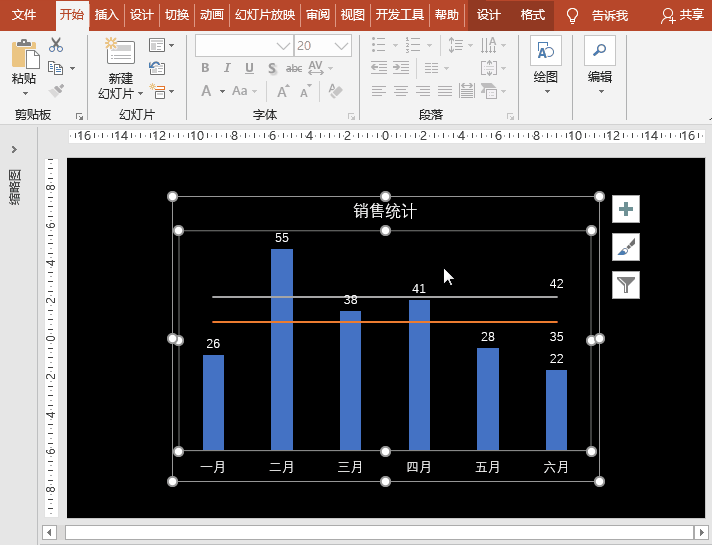Open the Bullets dropdown

click(395, 45)
